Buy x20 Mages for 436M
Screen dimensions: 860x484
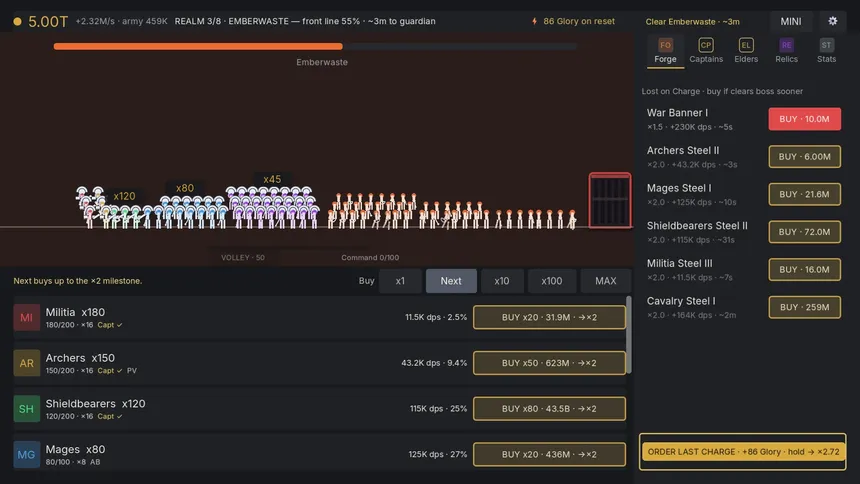[x=549, y=454]
